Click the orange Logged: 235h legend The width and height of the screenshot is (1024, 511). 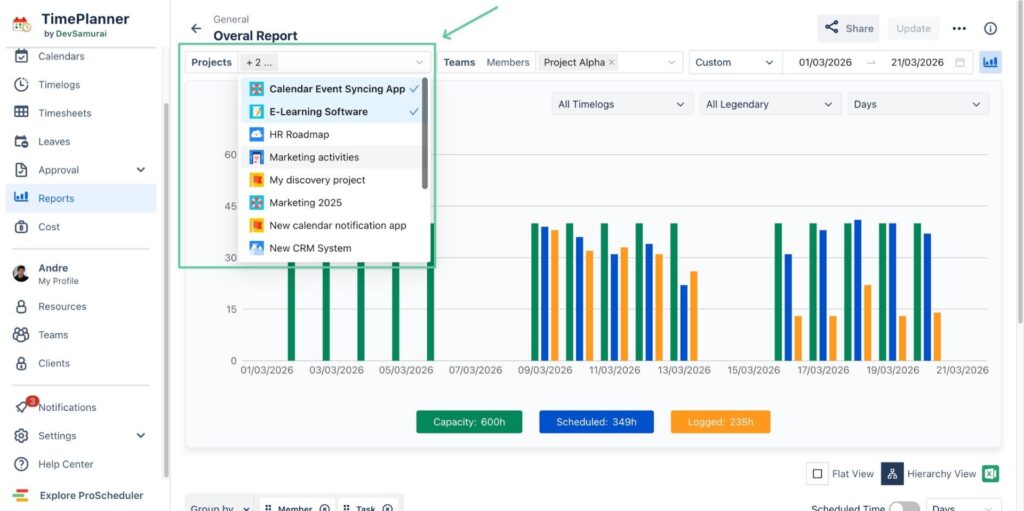720,422
